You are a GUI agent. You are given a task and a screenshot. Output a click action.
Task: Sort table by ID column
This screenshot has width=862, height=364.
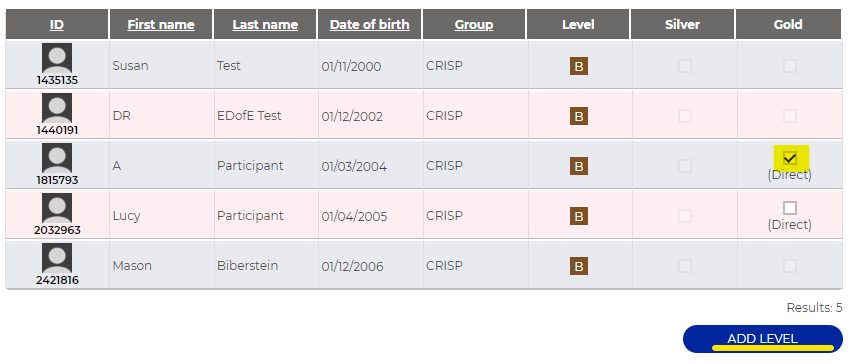click(x=57, y=25)
